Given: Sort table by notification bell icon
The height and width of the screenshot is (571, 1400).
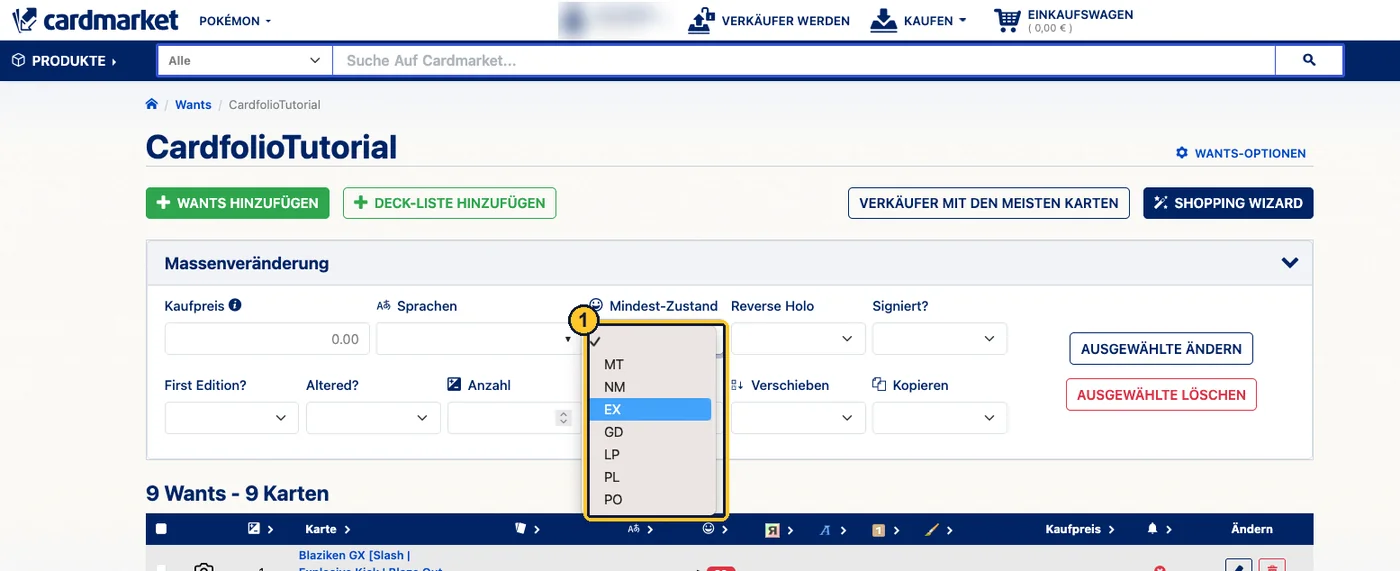Looking at the screenshot, I should coord(1153,529).
